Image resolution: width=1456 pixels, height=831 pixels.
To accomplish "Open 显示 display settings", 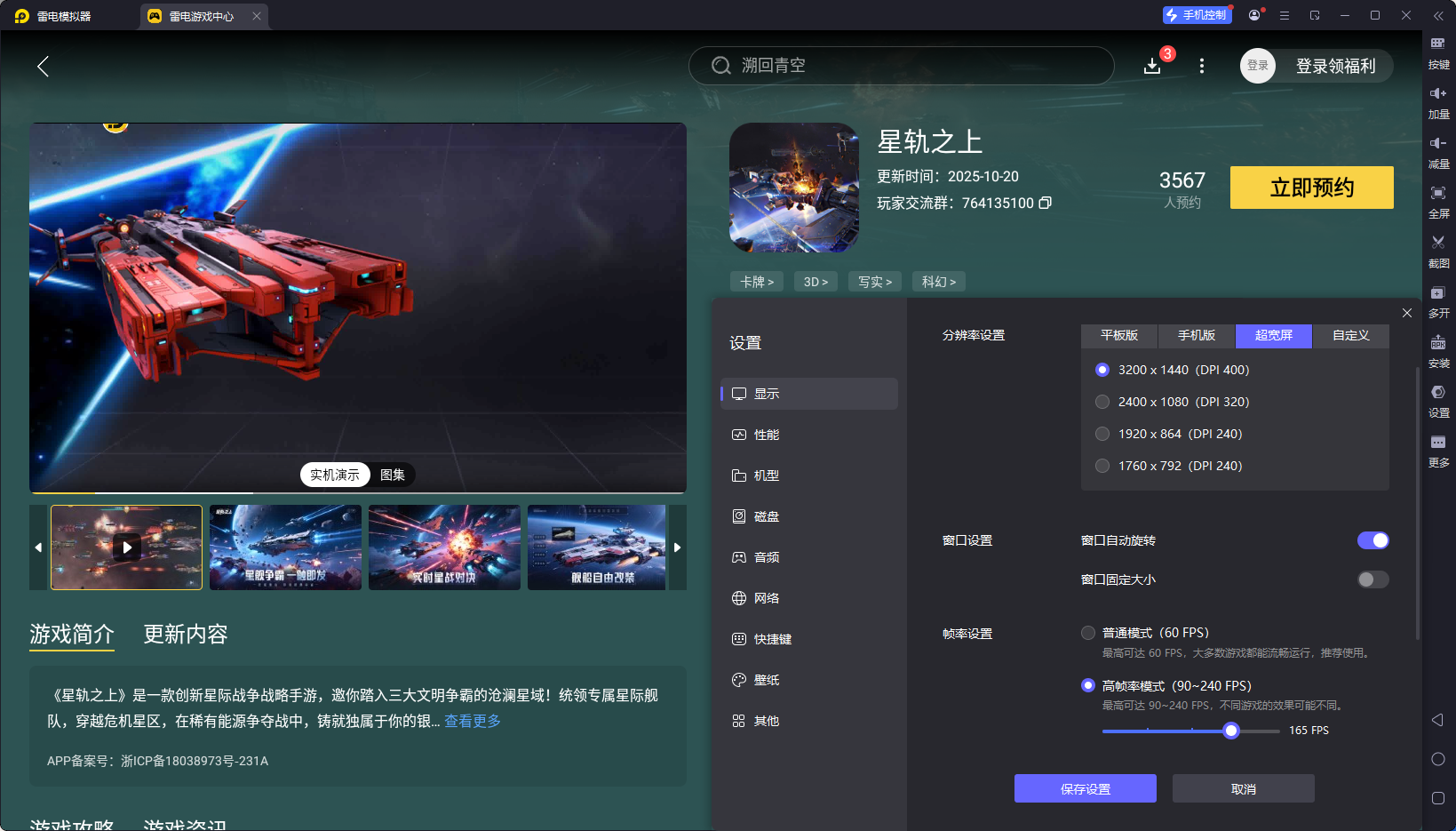I will point(809,394).
